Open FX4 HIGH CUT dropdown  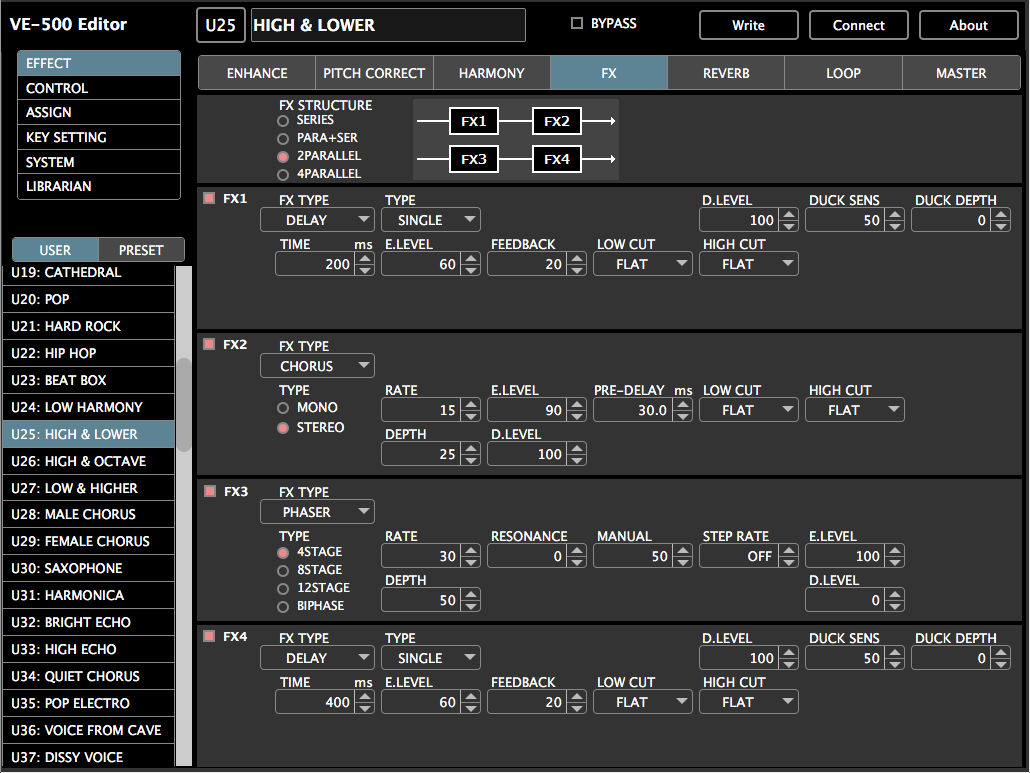[749, 701]
